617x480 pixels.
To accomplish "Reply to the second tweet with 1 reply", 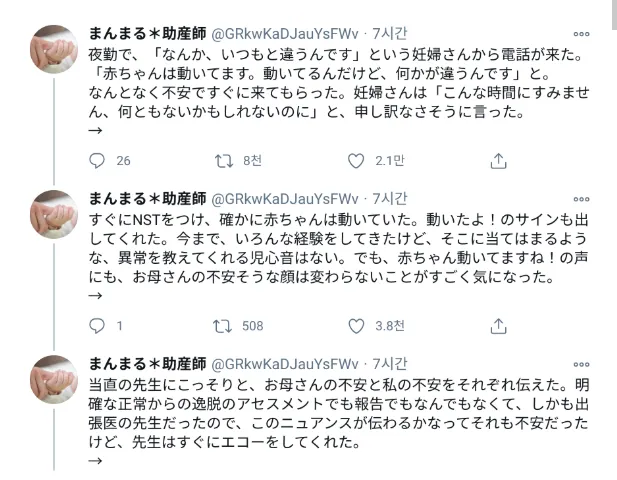I will click(x=97, y=326).
